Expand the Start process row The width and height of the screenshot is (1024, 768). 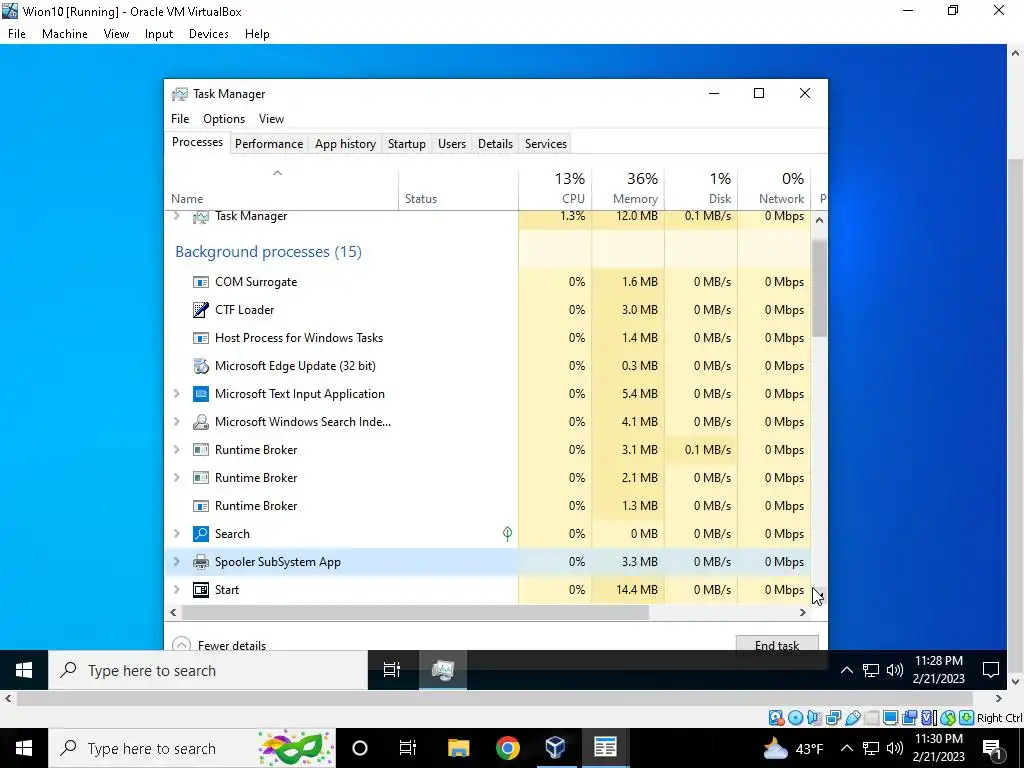tap(176, 590)
